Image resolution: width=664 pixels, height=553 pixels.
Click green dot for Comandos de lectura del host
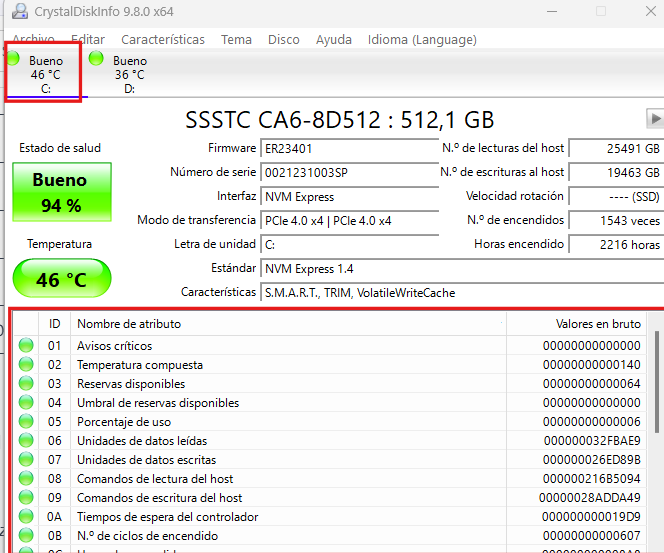pyautogui.click(x=26, y=478)
